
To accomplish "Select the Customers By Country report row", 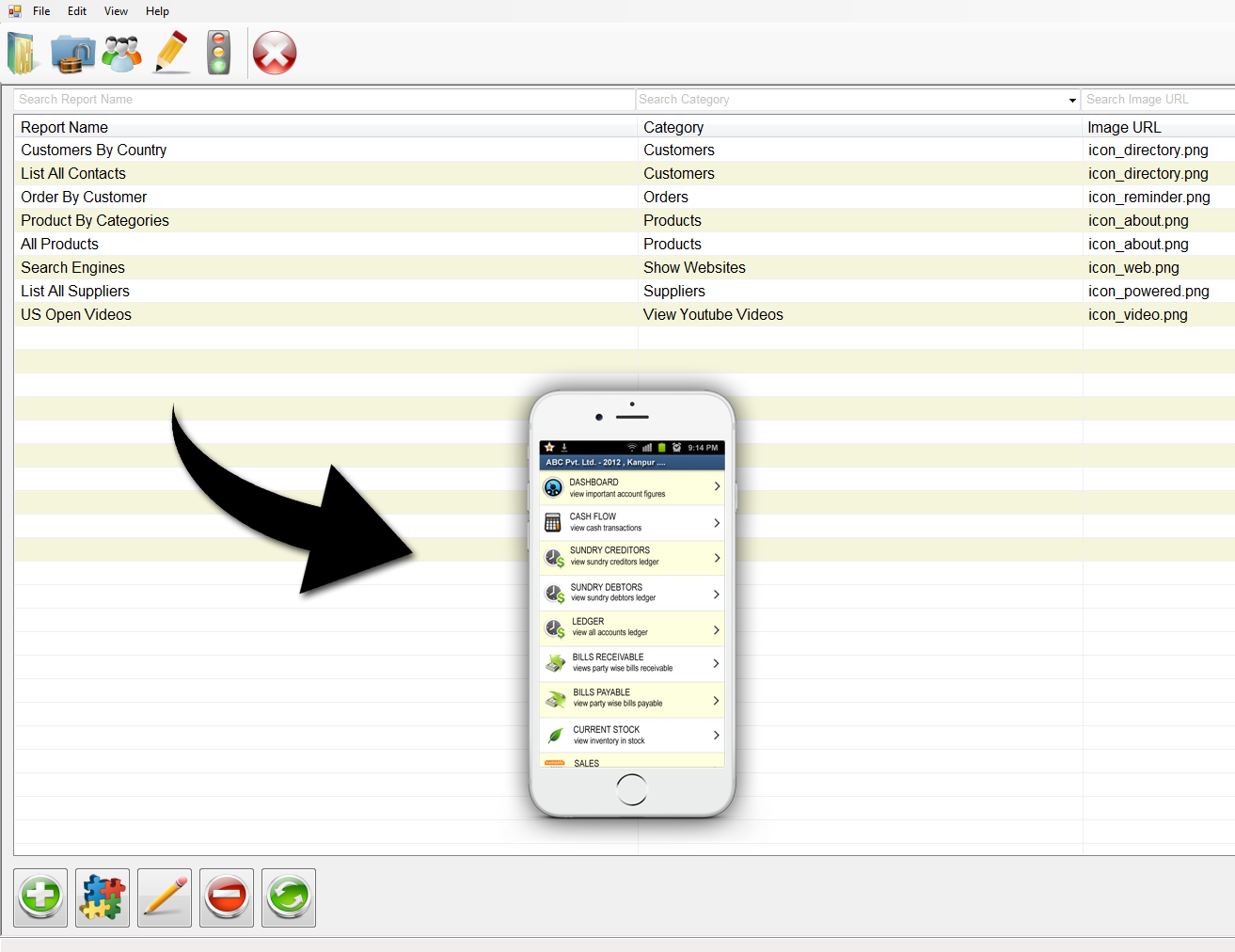I will 94,151.
